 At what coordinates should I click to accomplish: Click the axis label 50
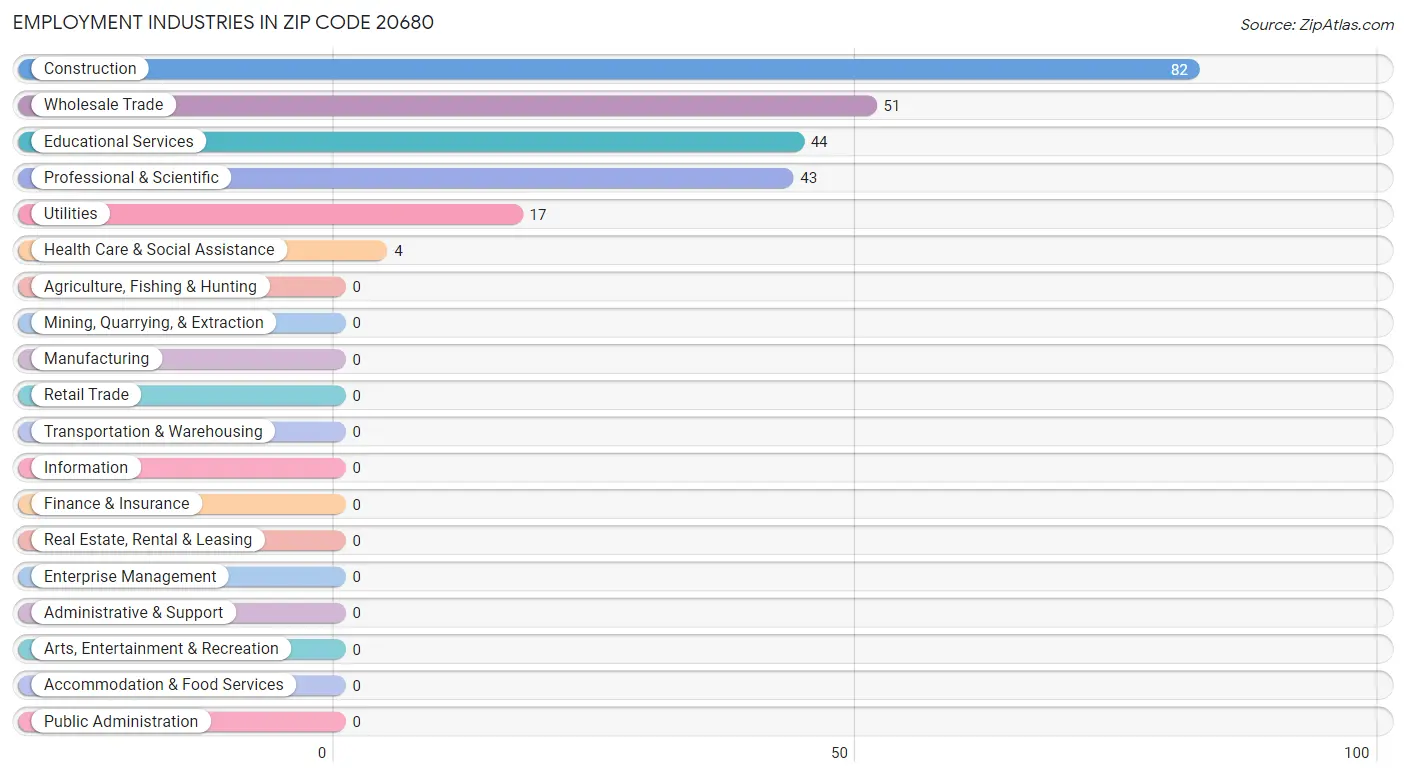(x=840, y=753)
